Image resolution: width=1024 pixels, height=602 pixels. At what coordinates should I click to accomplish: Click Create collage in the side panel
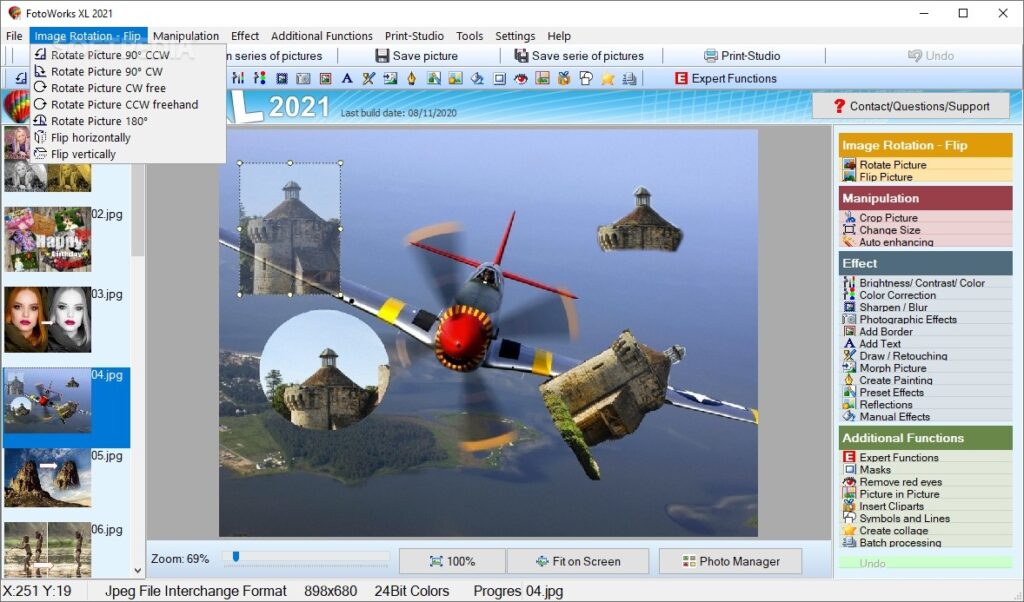(893, 530)
